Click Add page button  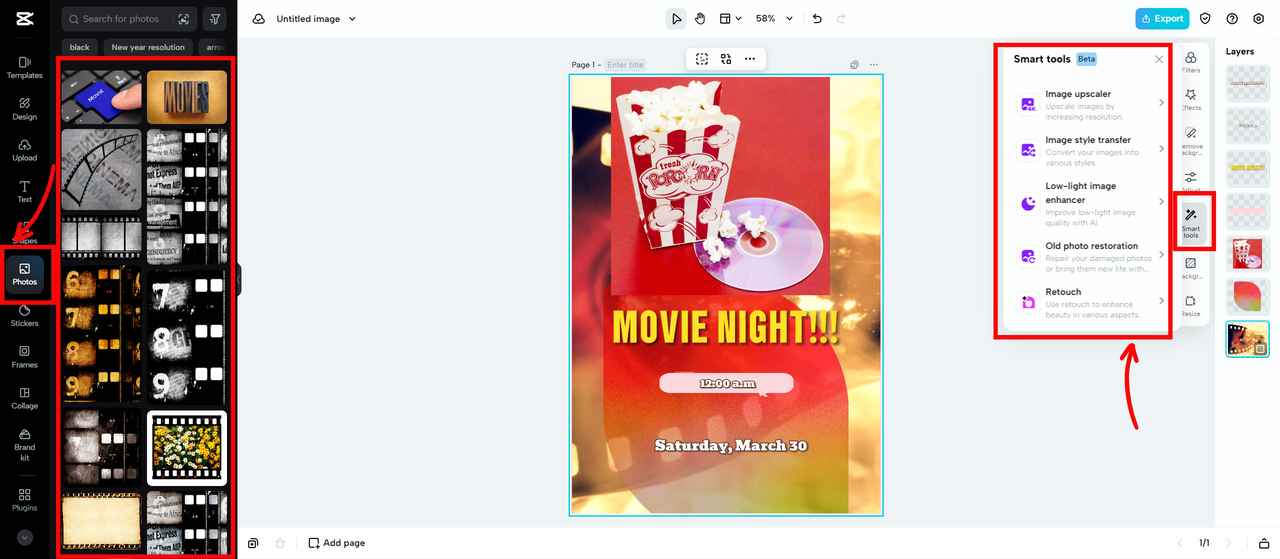pyautogui.click(x=336, y=543)
